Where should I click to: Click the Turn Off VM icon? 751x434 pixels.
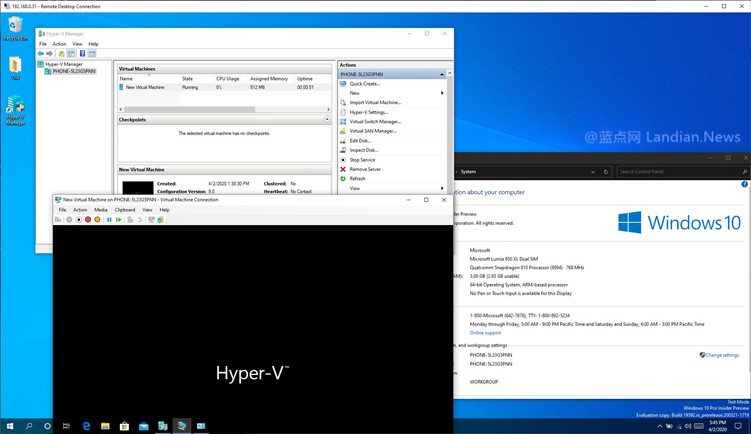[x=79, y=219]
